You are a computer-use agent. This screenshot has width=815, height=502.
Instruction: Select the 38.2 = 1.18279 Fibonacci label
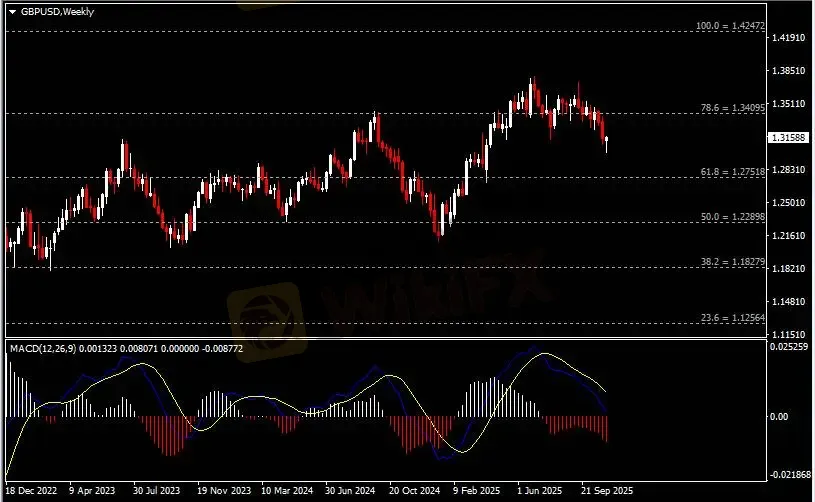733,262
